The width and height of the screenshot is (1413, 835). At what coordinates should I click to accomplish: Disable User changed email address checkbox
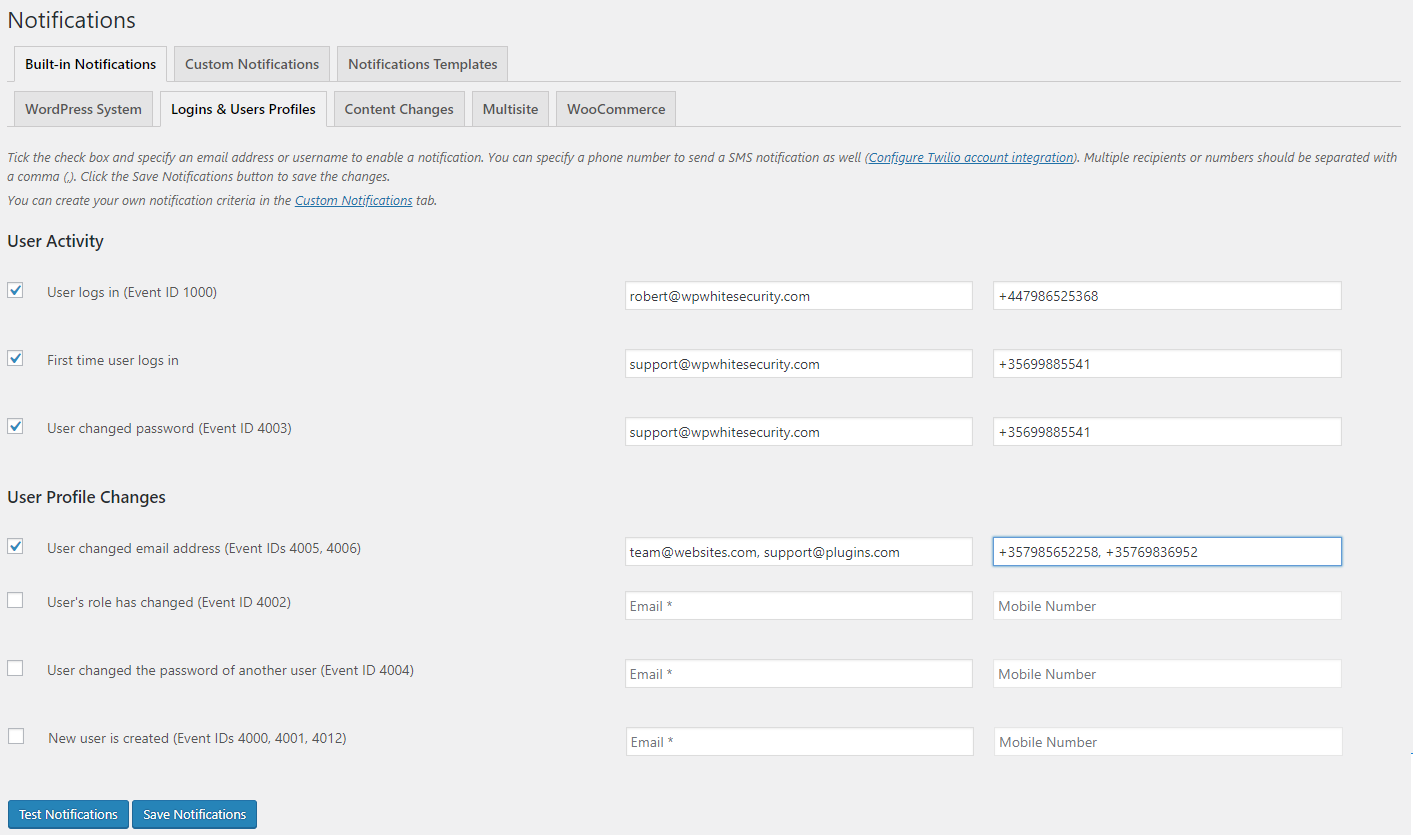(x=15, y=546)
